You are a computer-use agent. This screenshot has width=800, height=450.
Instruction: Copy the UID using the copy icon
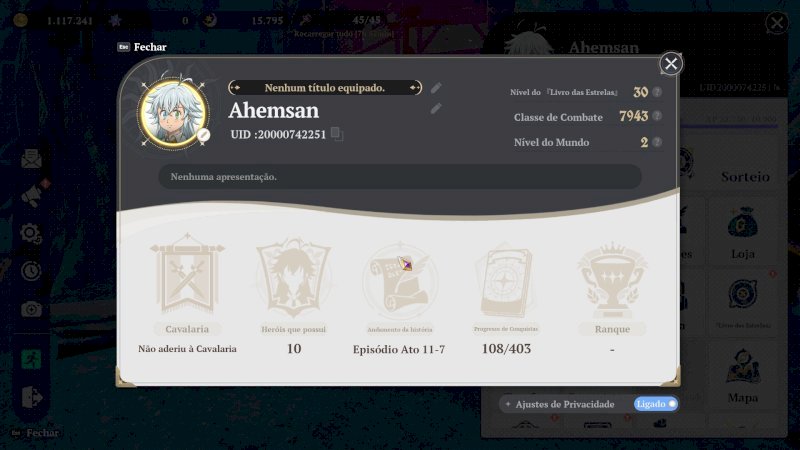(x=337, y=134)
